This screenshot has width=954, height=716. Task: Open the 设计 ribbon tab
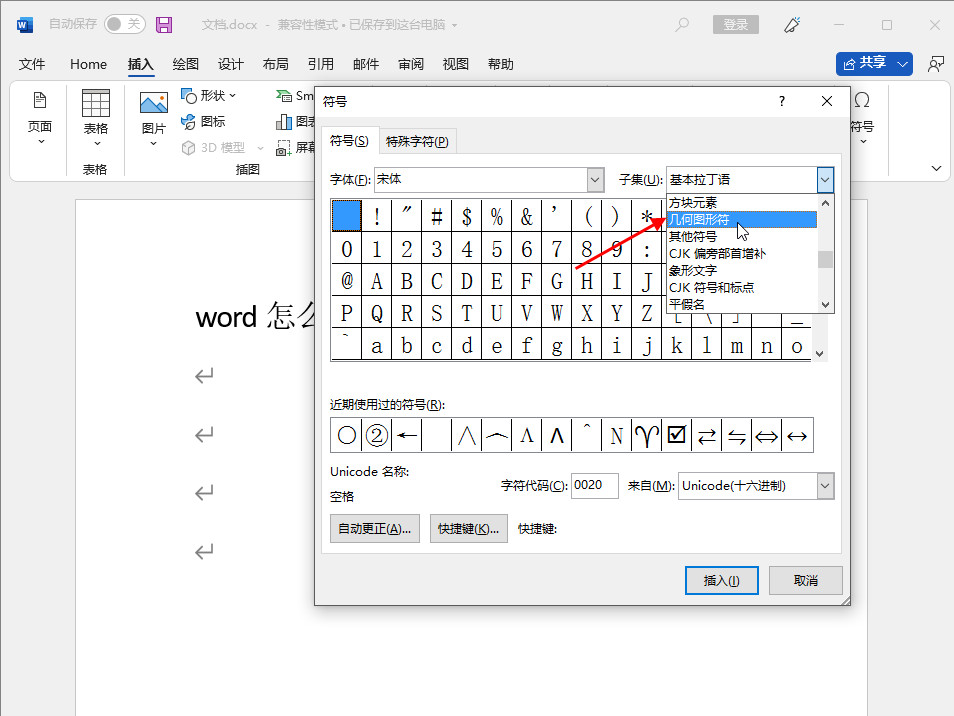(x=231, y=64)
